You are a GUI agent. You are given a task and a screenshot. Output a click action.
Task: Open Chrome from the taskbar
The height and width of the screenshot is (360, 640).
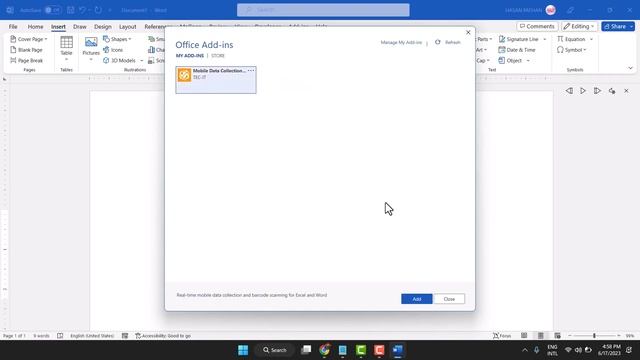[x=324, y=350]
